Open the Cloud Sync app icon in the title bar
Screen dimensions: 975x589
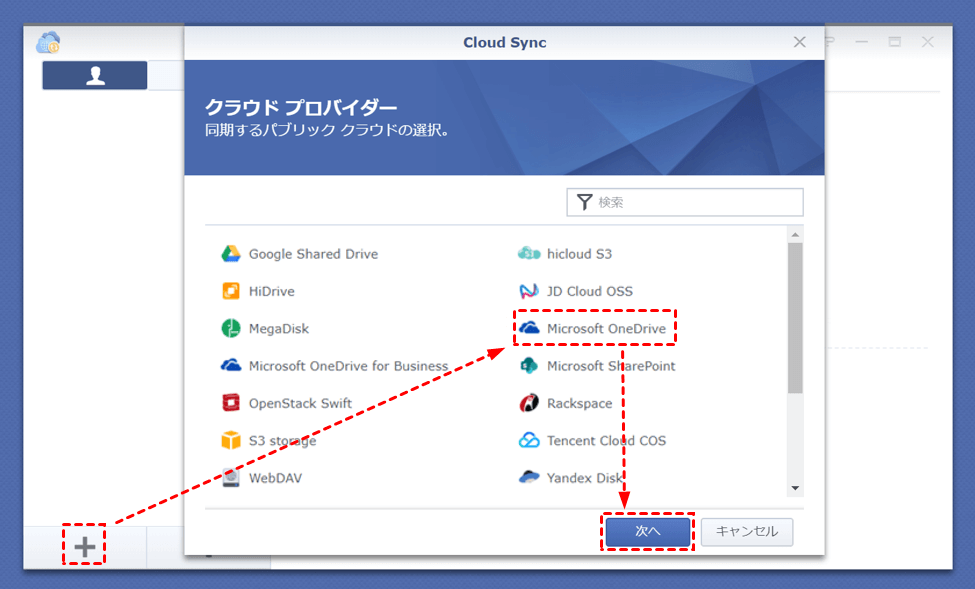(x=48, y=42)
